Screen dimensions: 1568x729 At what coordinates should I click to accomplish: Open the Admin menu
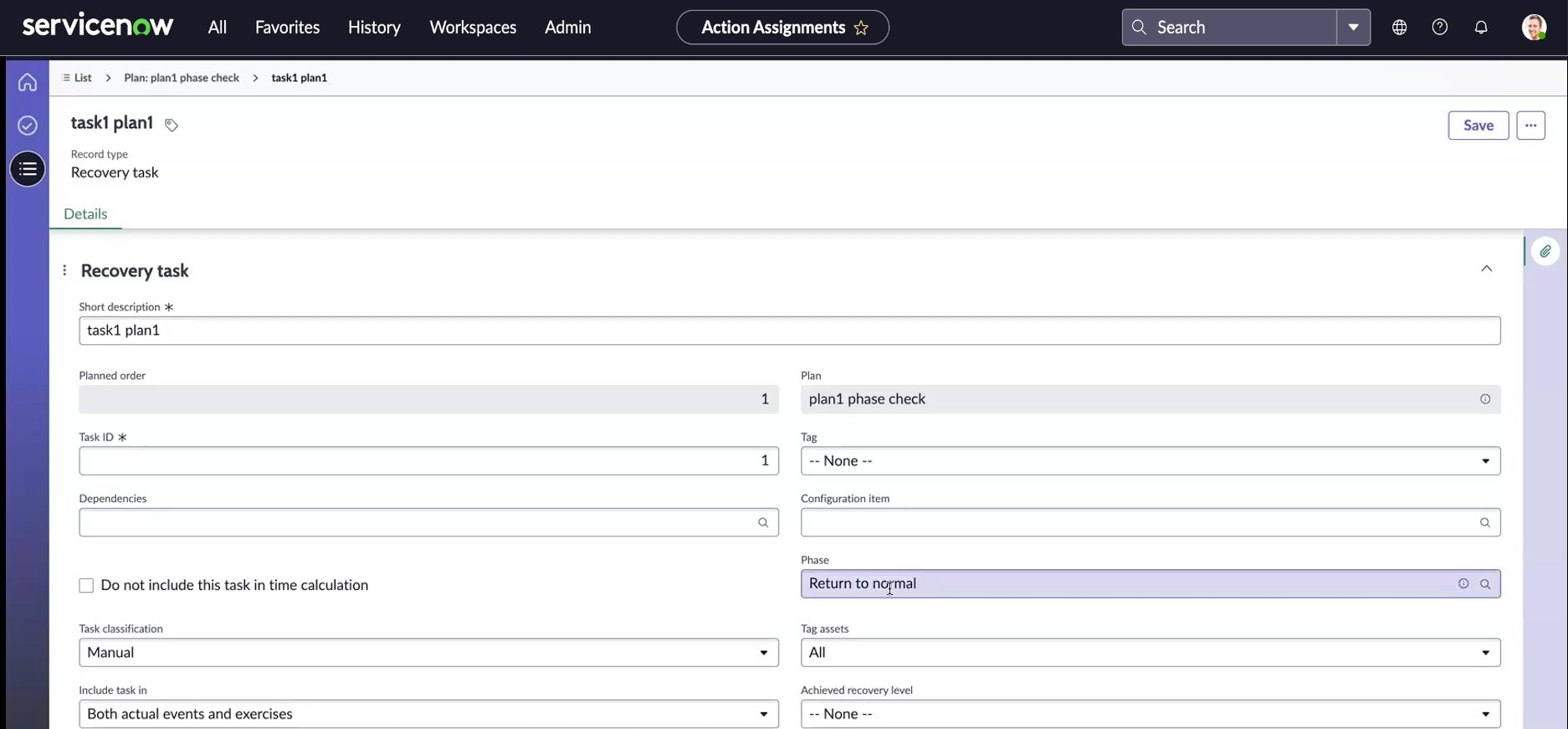[567, 27]
